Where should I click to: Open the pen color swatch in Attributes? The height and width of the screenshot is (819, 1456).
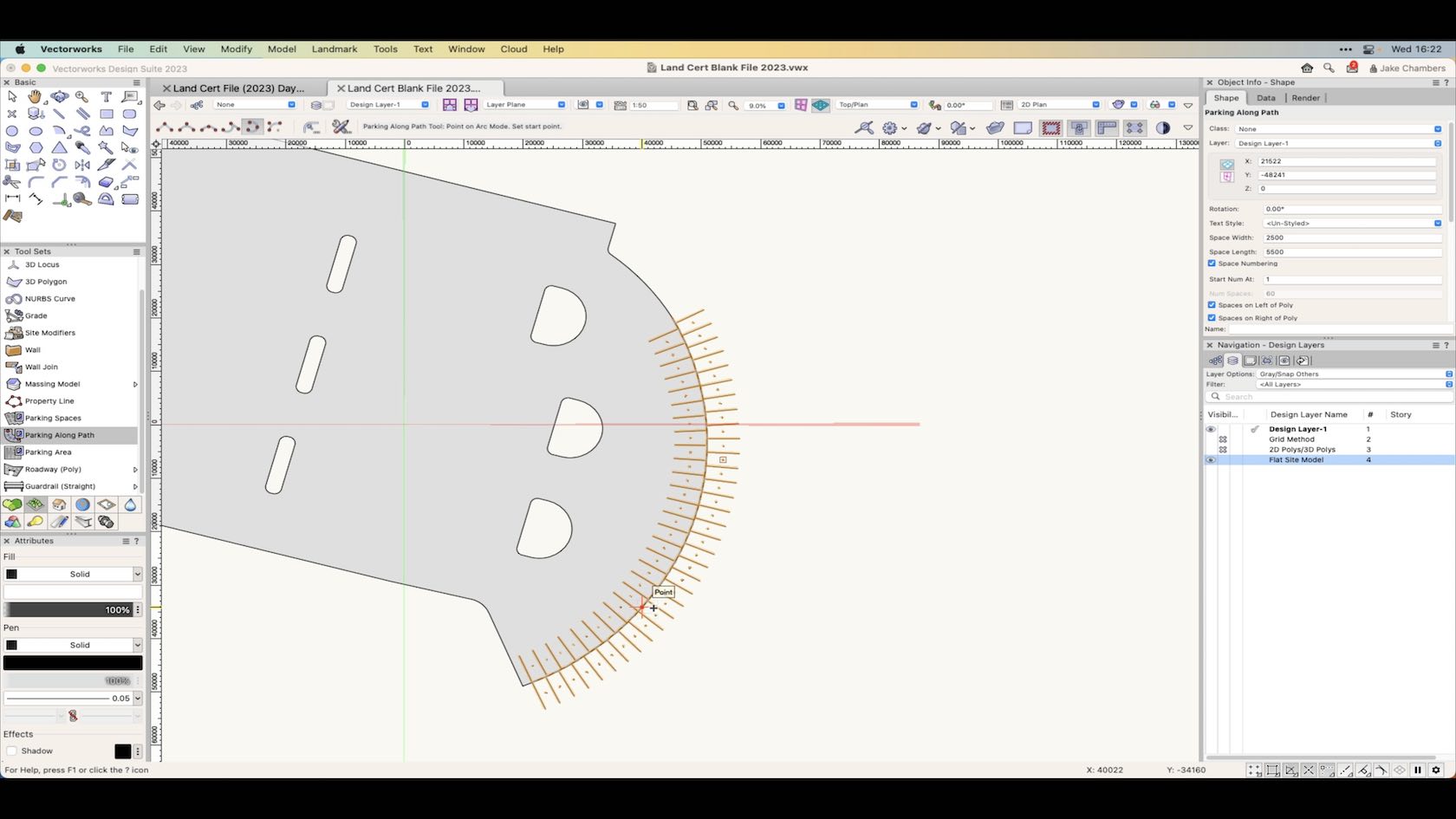point(73,662)
